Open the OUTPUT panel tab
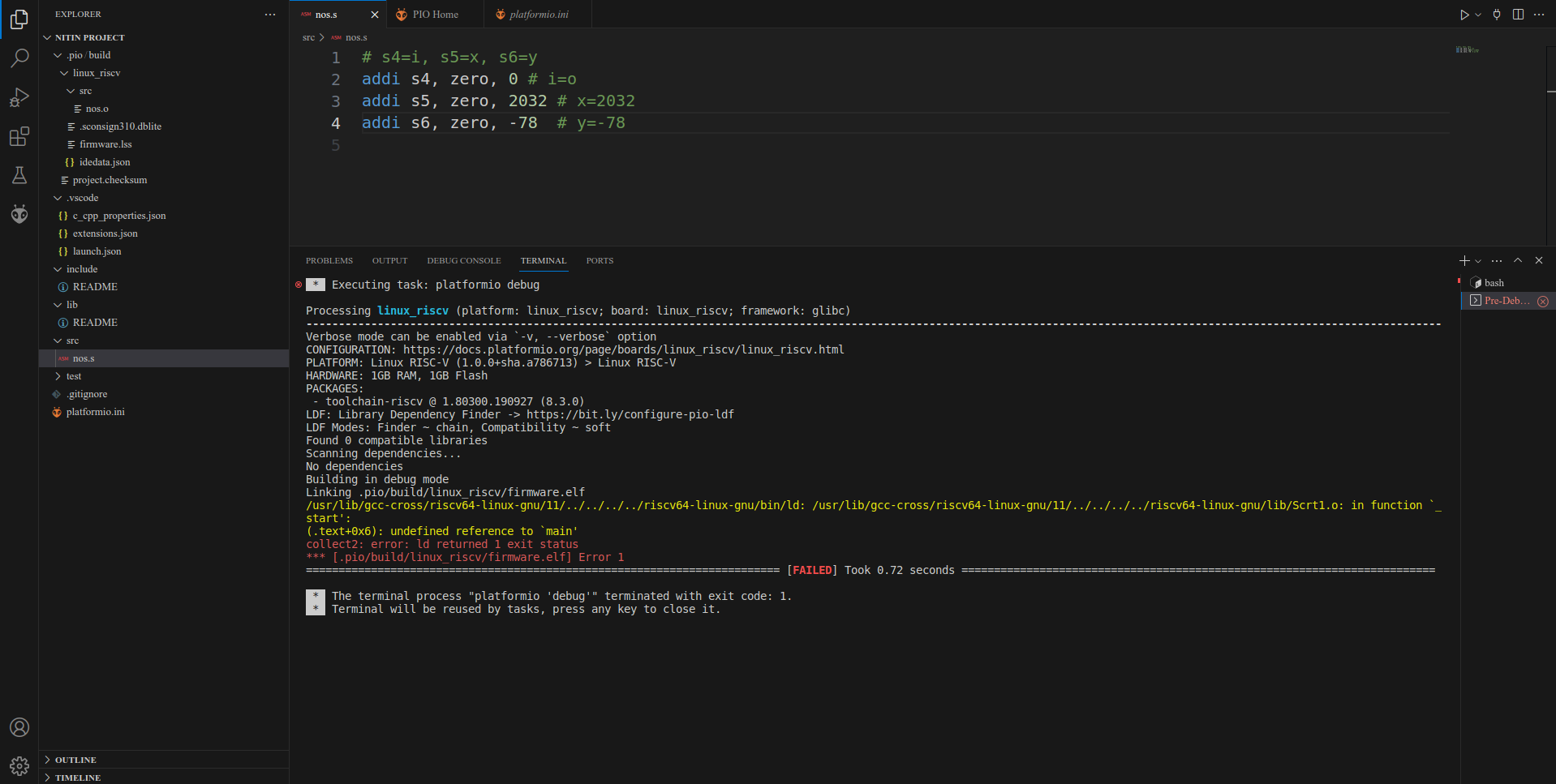The image size is (1556, 784). coord(389,260)
